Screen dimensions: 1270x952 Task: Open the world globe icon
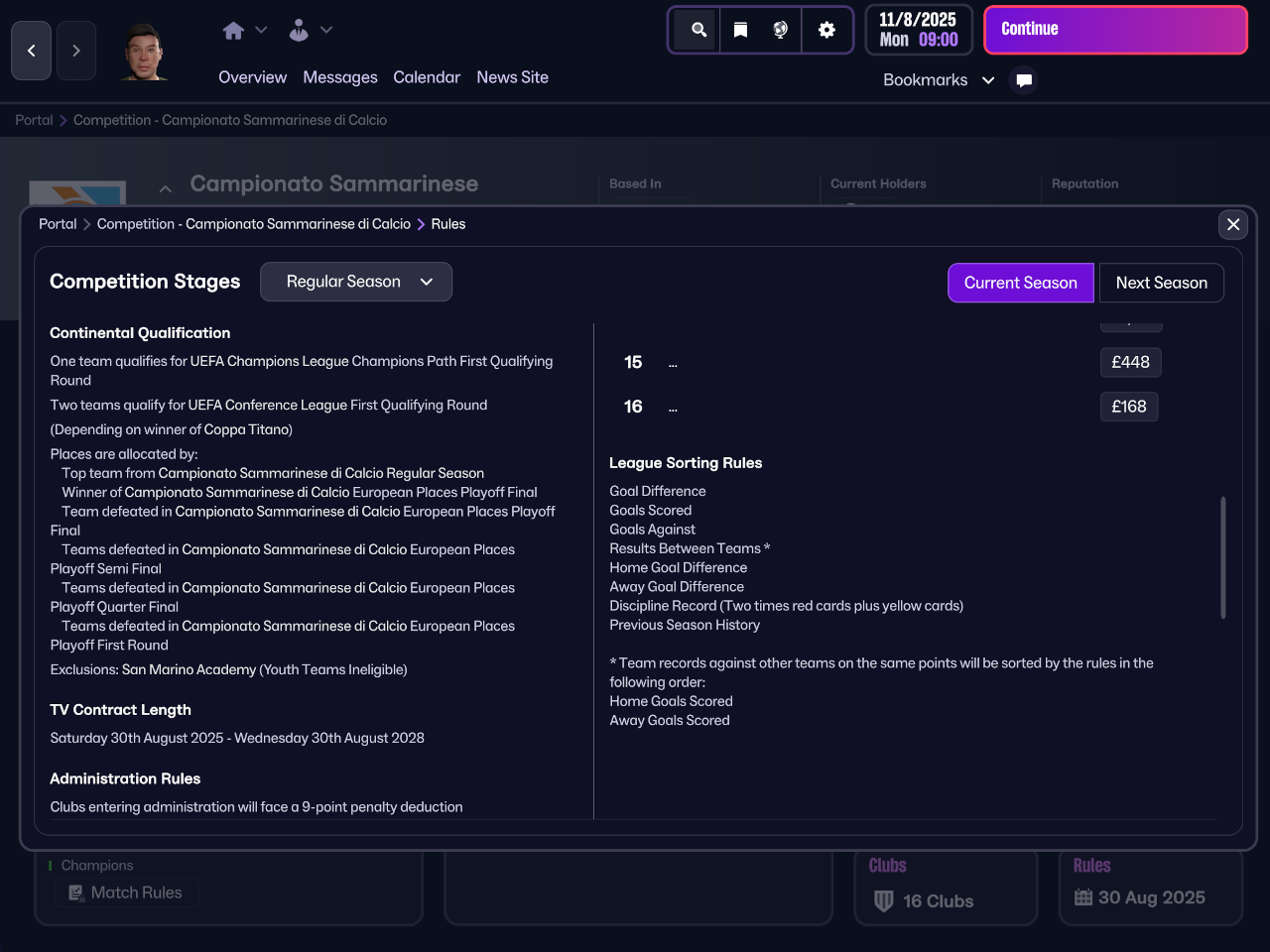(781, 30)
